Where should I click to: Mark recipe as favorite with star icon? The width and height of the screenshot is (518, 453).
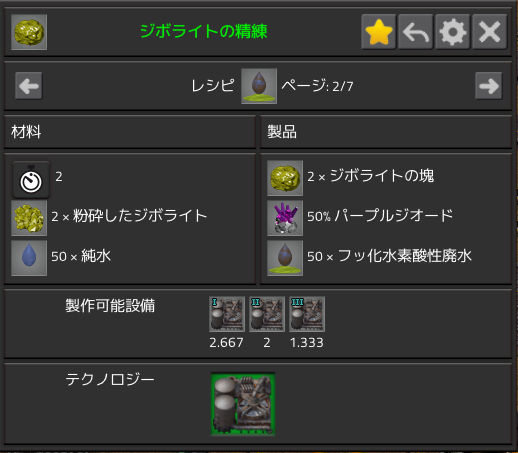[379, 32]
